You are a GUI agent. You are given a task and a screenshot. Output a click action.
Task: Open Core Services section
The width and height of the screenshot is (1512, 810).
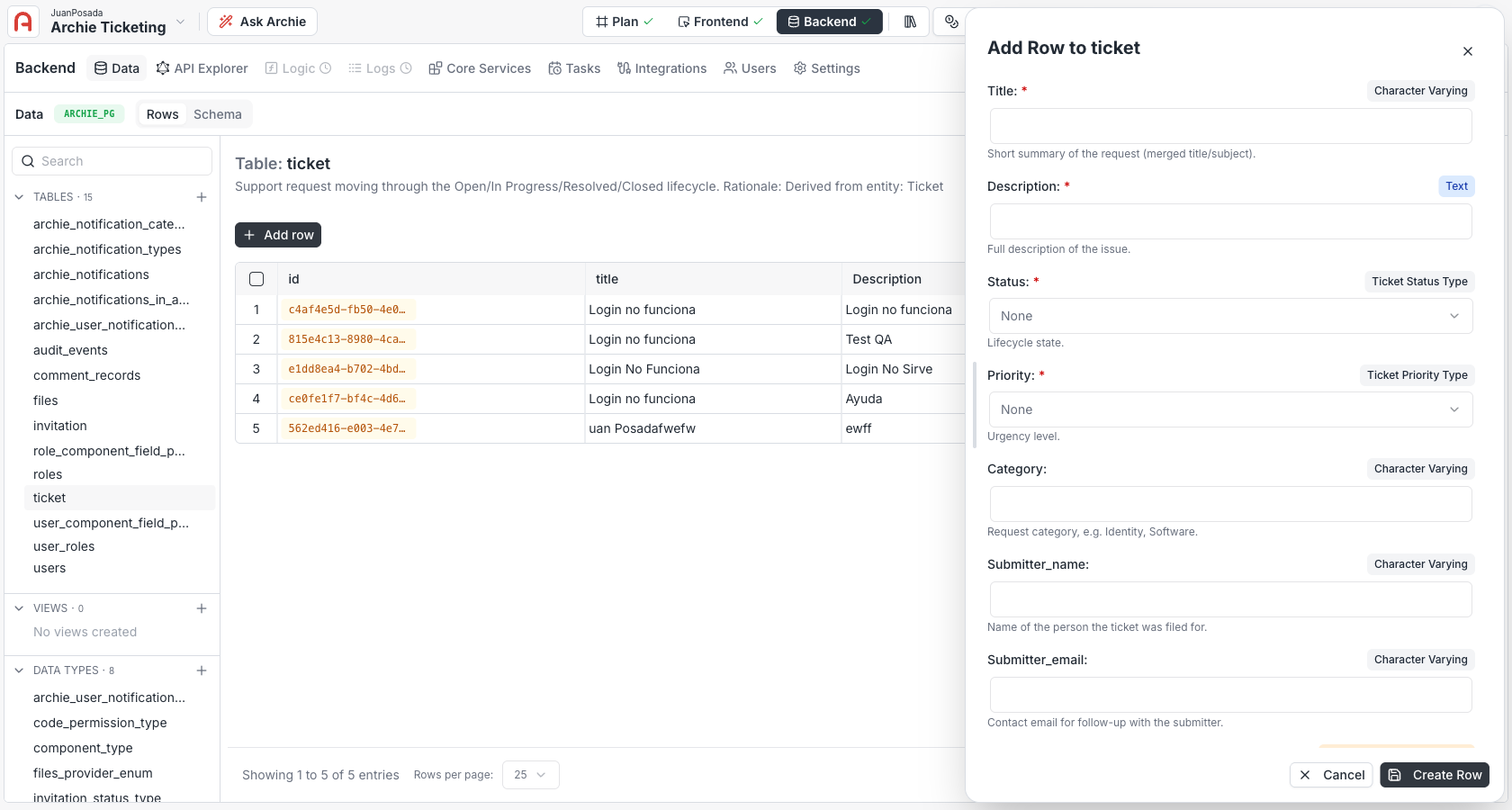480,68
